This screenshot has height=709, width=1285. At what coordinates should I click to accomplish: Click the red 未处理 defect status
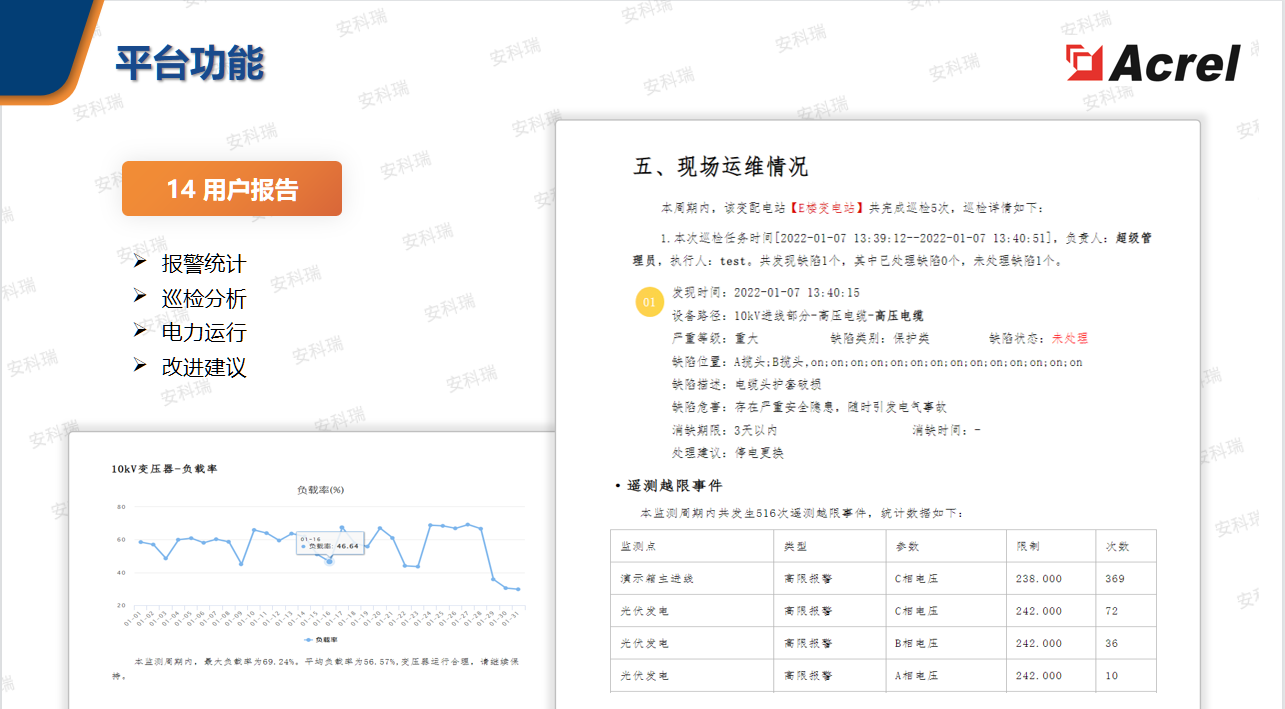click(1069, 339)
